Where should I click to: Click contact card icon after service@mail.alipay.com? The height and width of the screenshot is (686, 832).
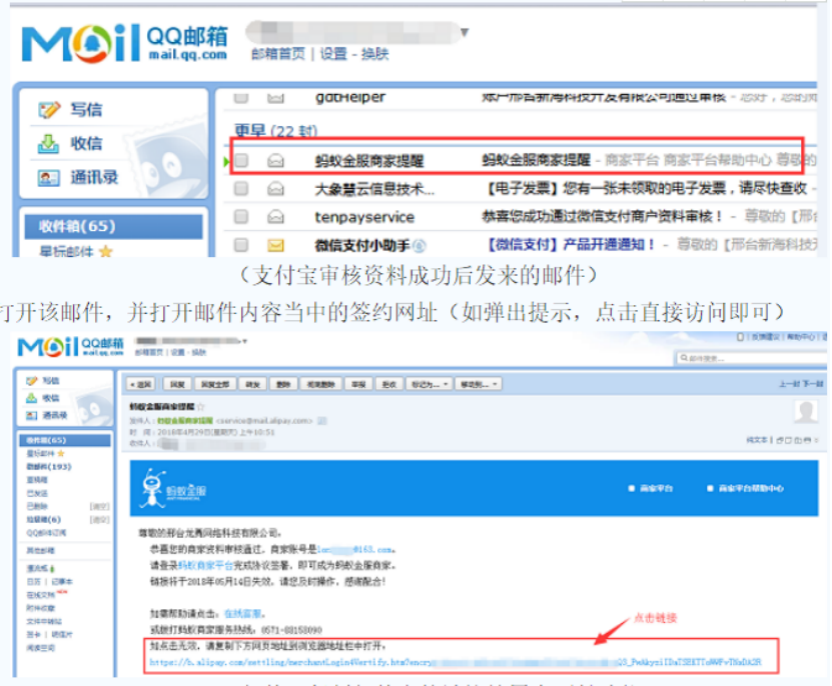coord(322,421)
